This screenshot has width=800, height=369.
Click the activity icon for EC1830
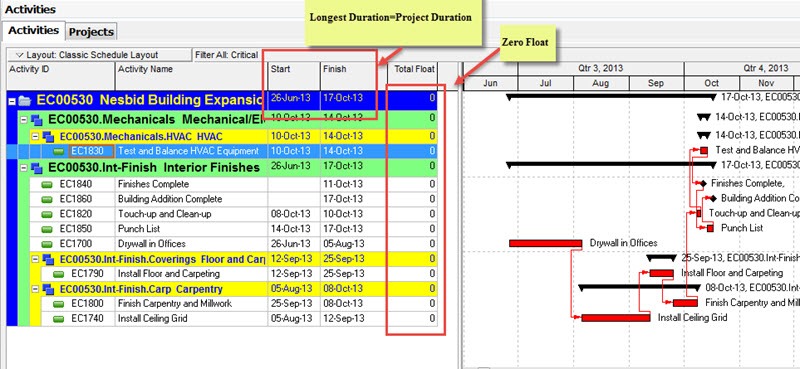pos(59,151)
